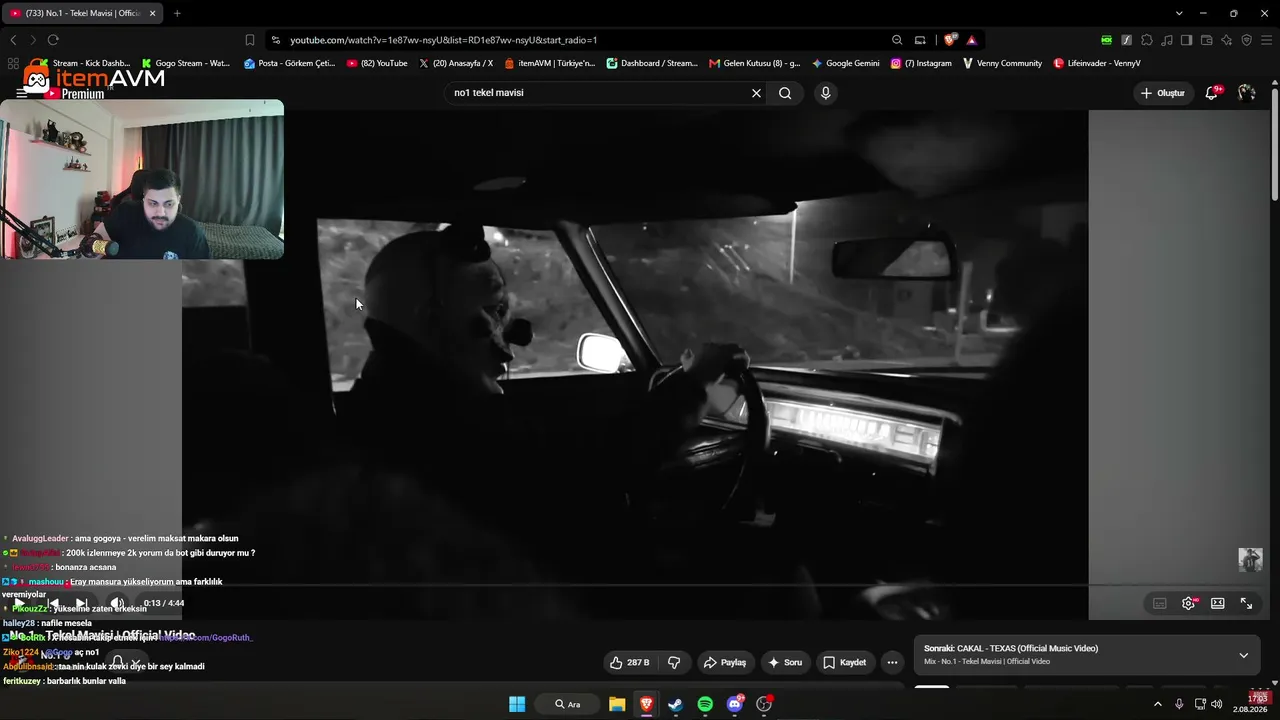Dislike the video
The height and width of the screenshot is (720, 1280).
[674, 662]
